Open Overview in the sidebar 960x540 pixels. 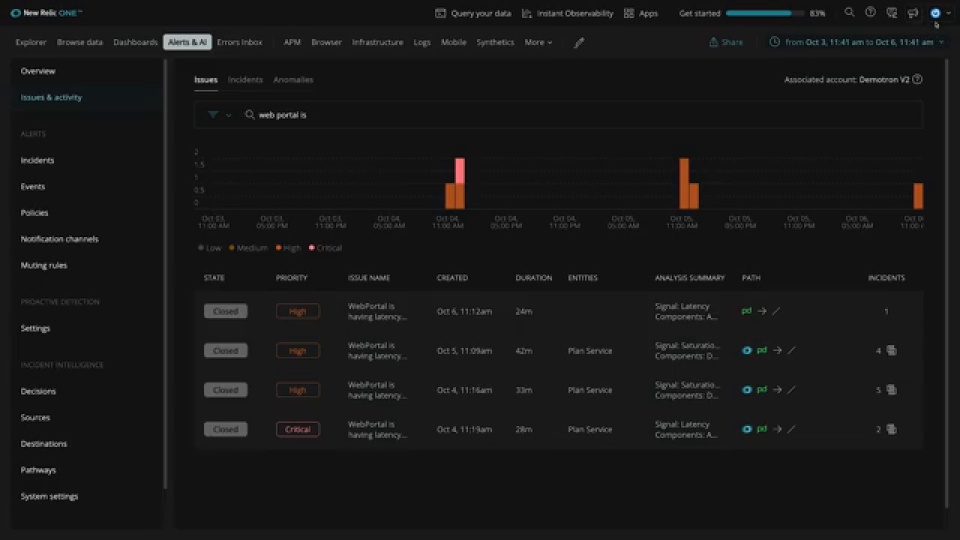38,71
